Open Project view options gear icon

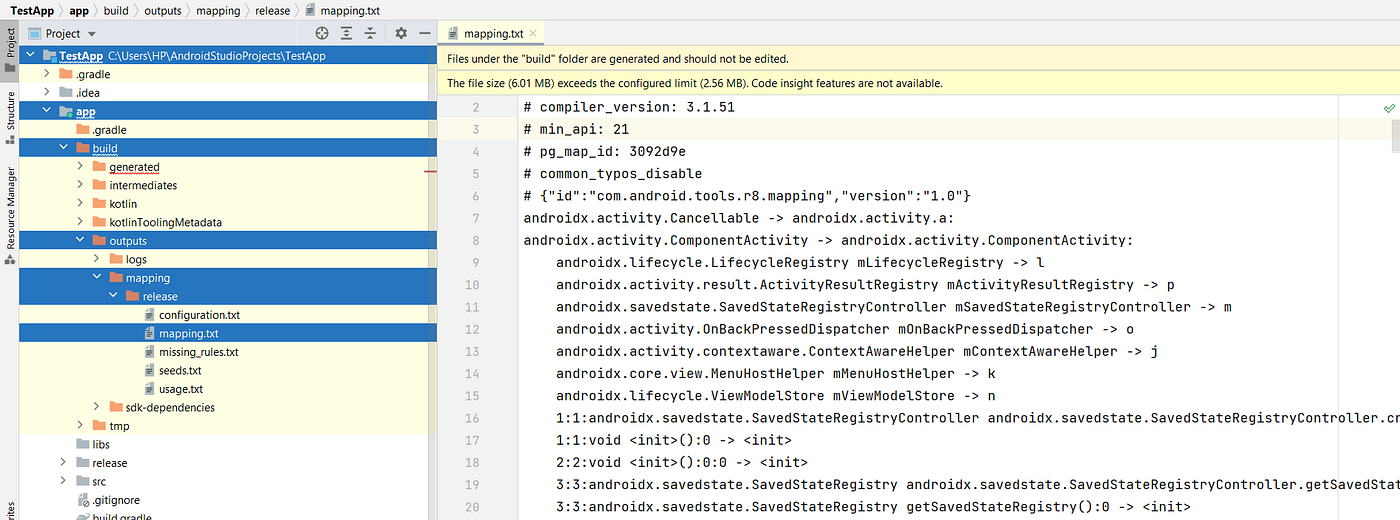pyautogui.click(x=401, y=33)
